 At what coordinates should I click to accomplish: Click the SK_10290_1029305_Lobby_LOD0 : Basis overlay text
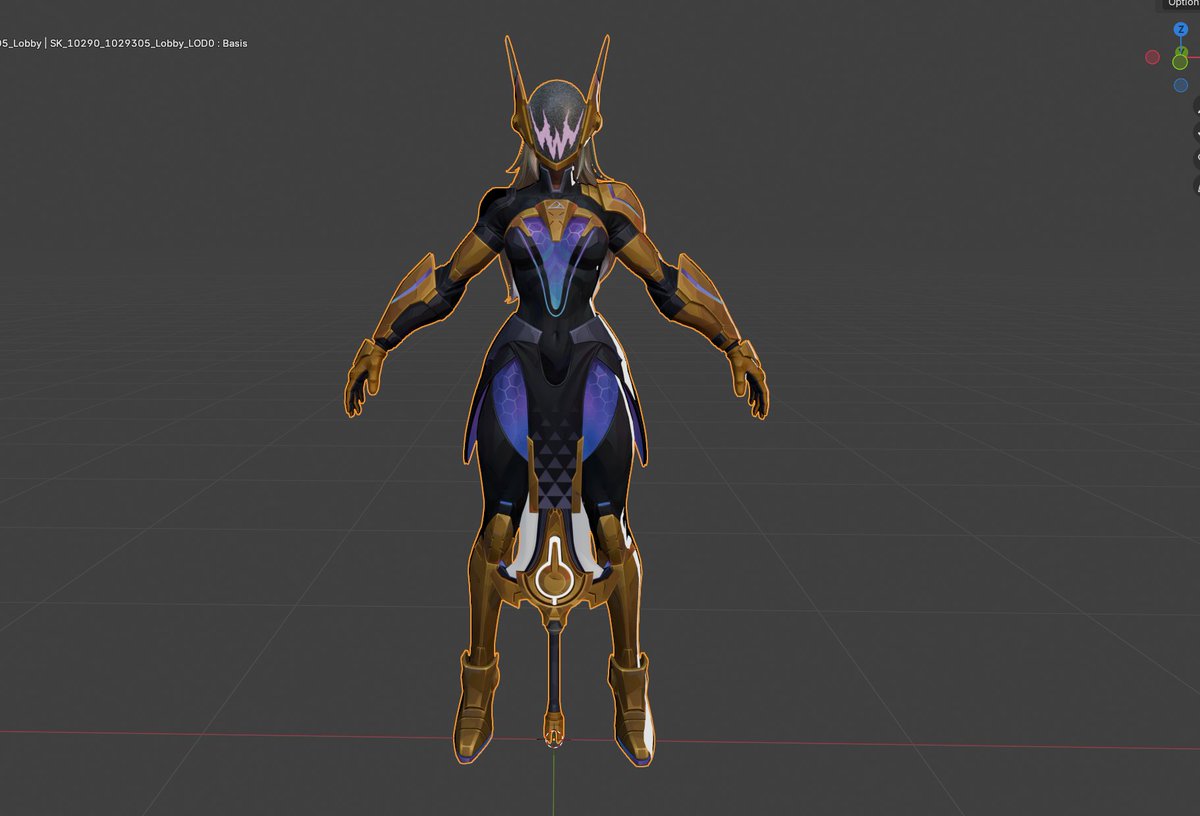[148, 43]
